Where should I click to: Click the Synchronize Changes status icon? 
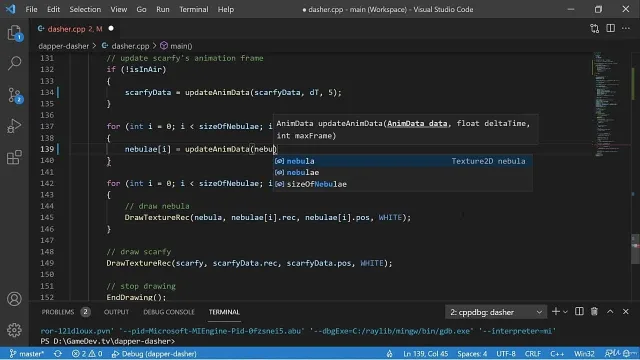[x=58, y=353]
